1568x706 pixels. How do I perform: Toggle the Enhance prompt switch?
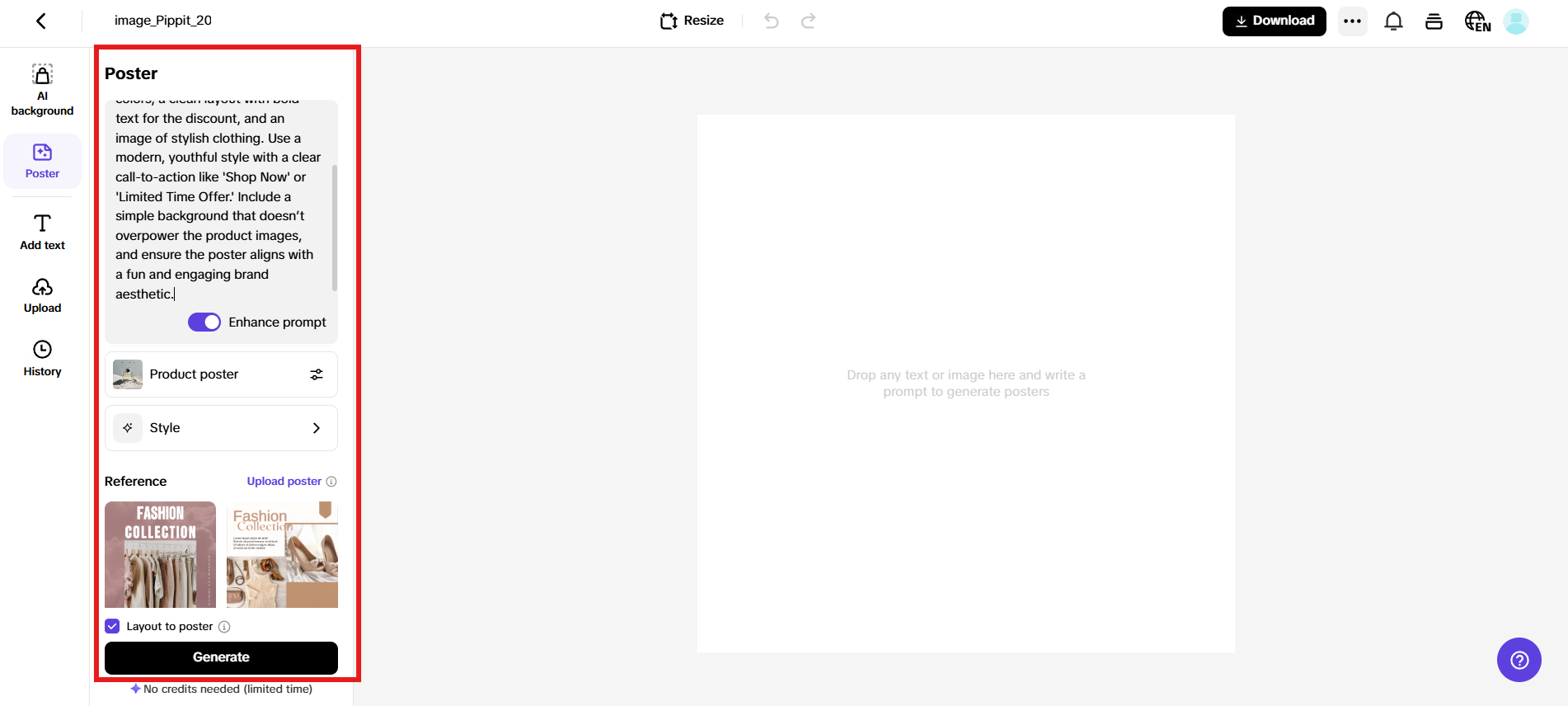click(x=204, y=322)
